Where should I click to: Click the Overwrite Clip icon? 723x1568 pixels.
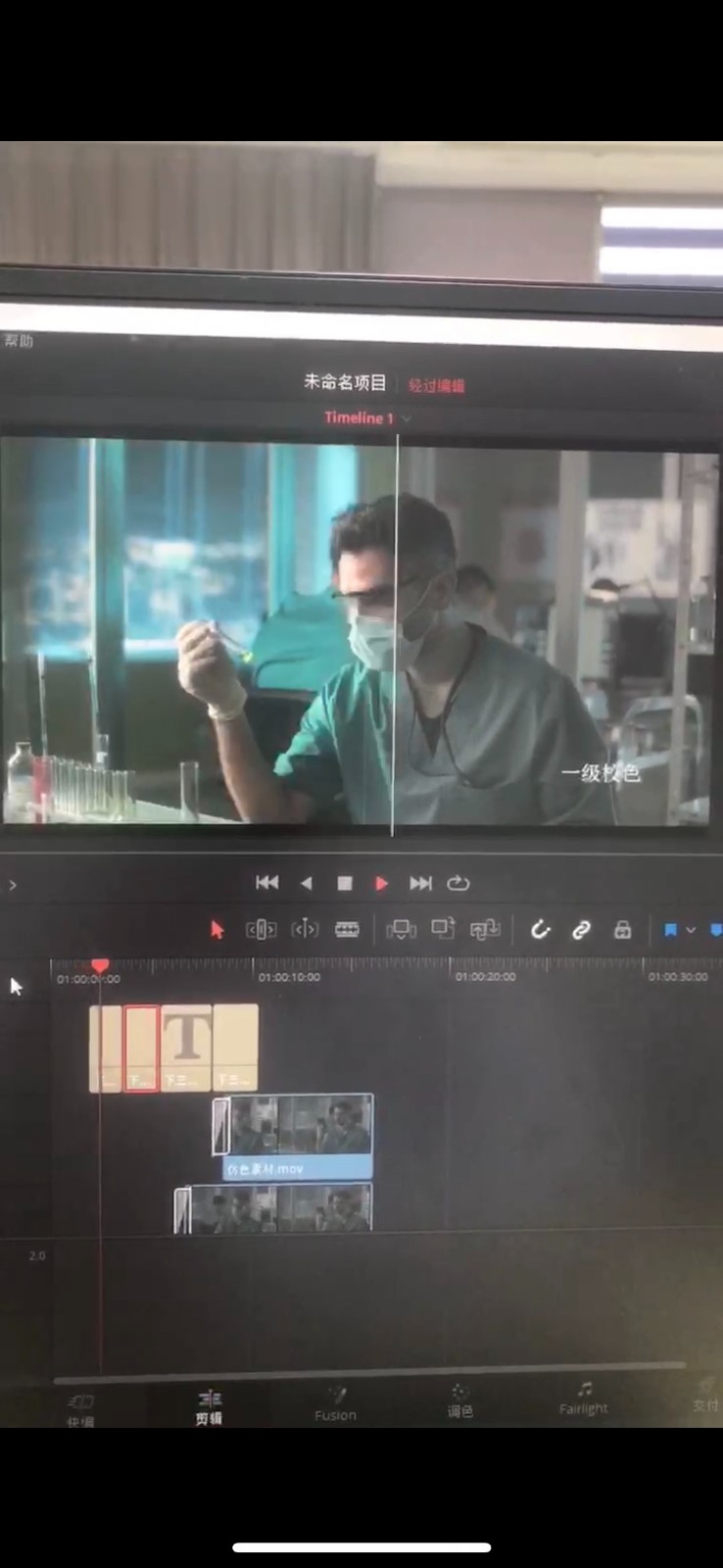coord(443,928)
